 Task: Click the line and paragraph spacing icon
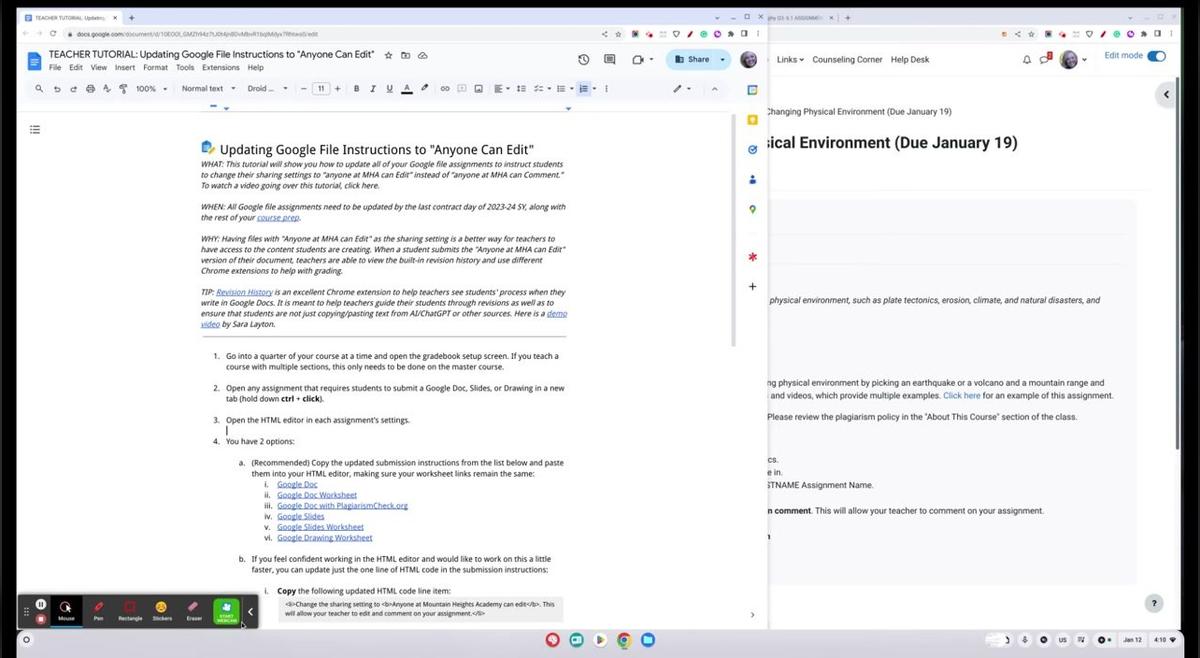coord(521,89)
